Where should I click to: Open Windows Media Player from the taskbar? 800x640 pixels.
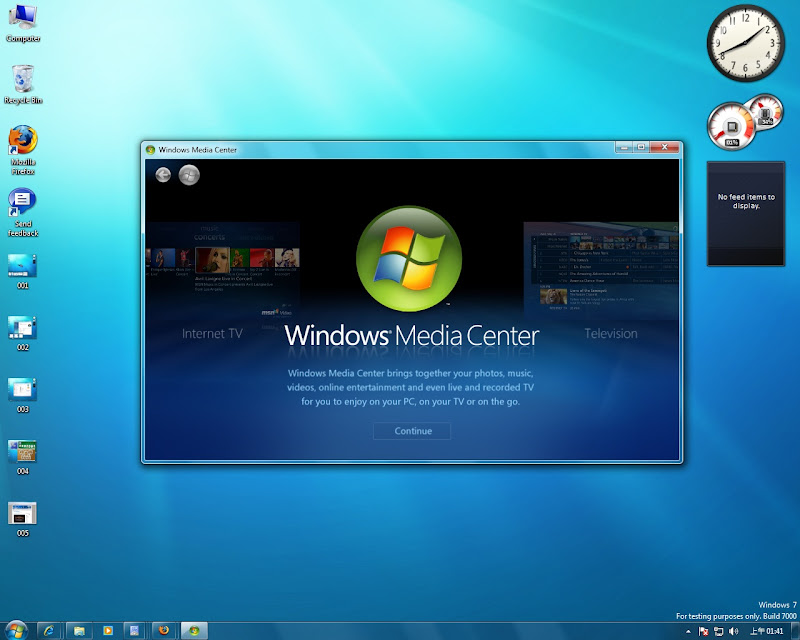pyautogui.click(x=108, y=631)
